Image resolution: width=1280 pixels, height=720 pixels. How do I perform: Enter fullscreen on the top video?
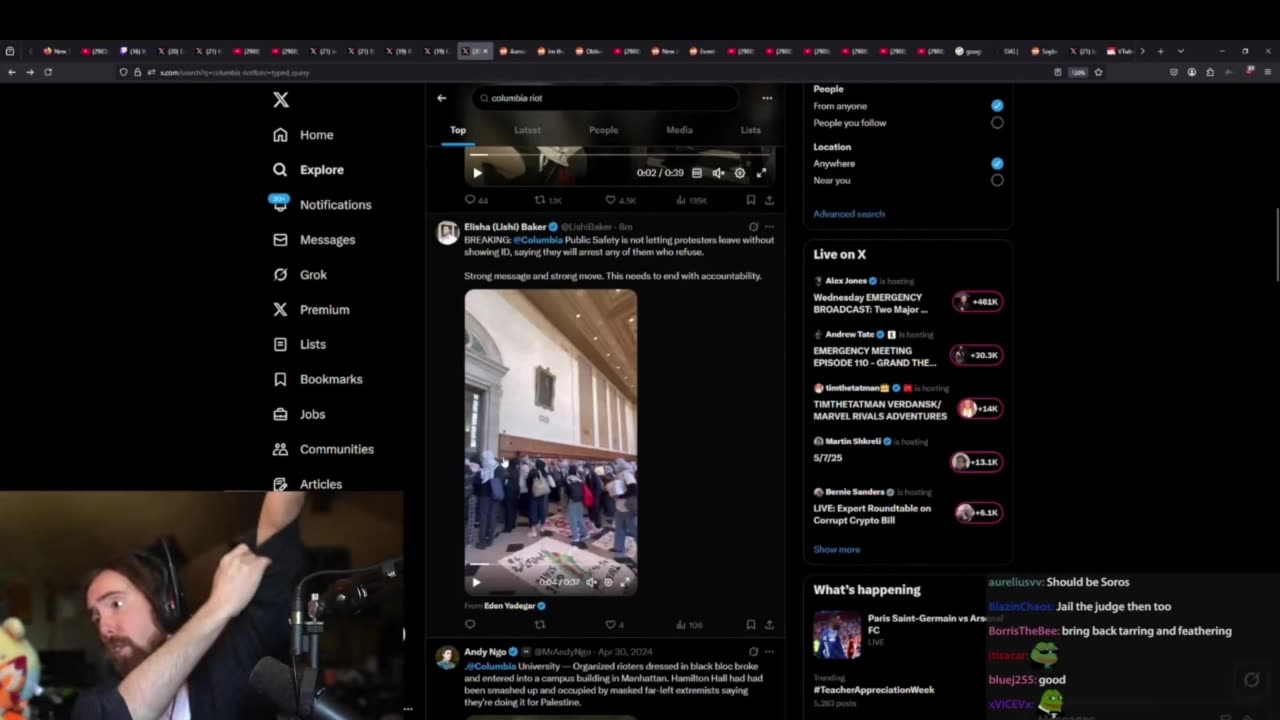pos(761,173)
